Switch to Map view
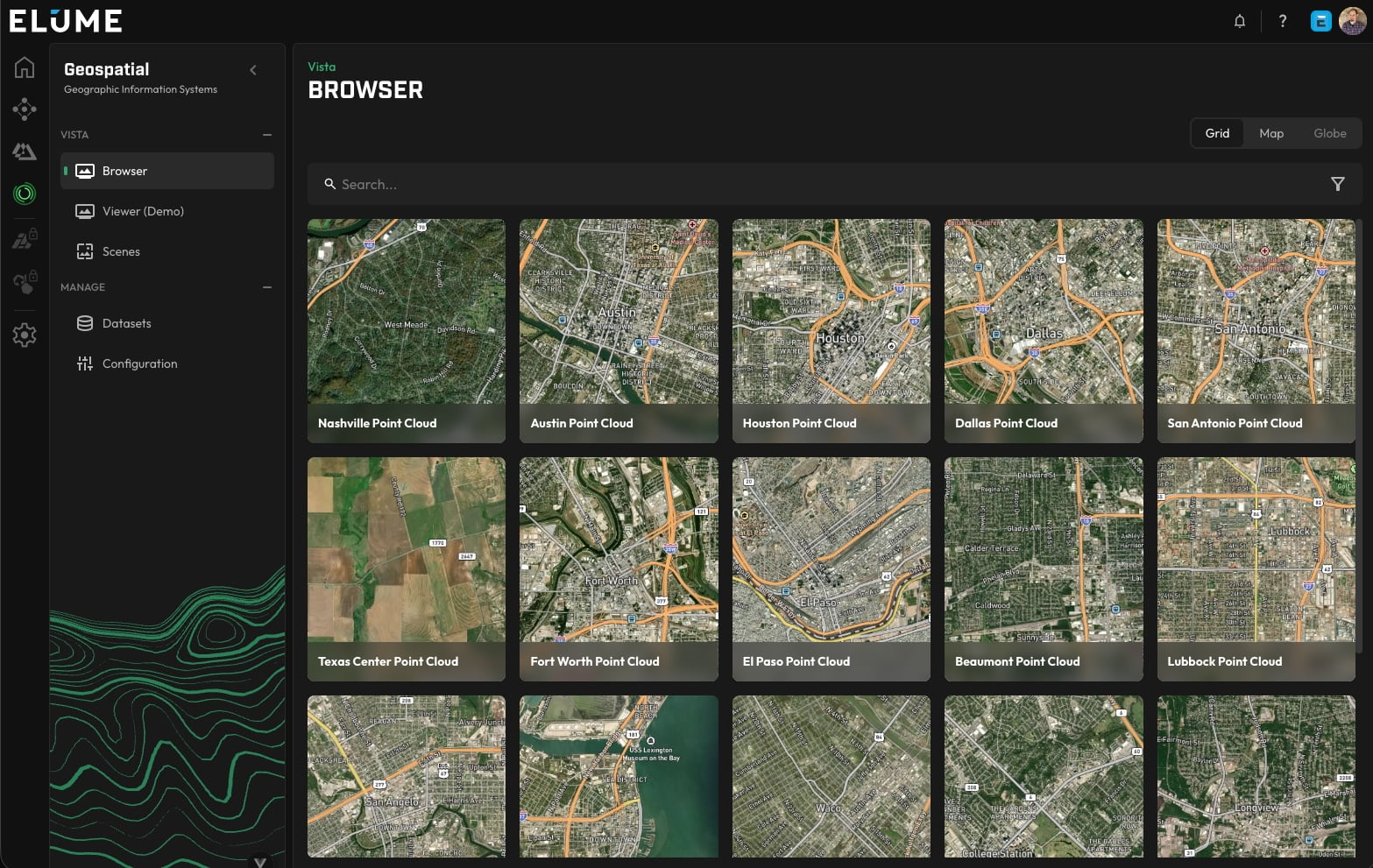The height and width of the screenshot is (868, 1373). click(x=1270, y=133)
